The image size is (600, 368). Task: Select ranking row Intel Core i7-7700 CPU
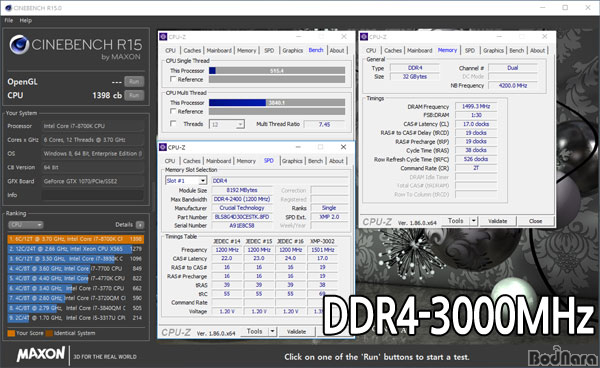75,269
